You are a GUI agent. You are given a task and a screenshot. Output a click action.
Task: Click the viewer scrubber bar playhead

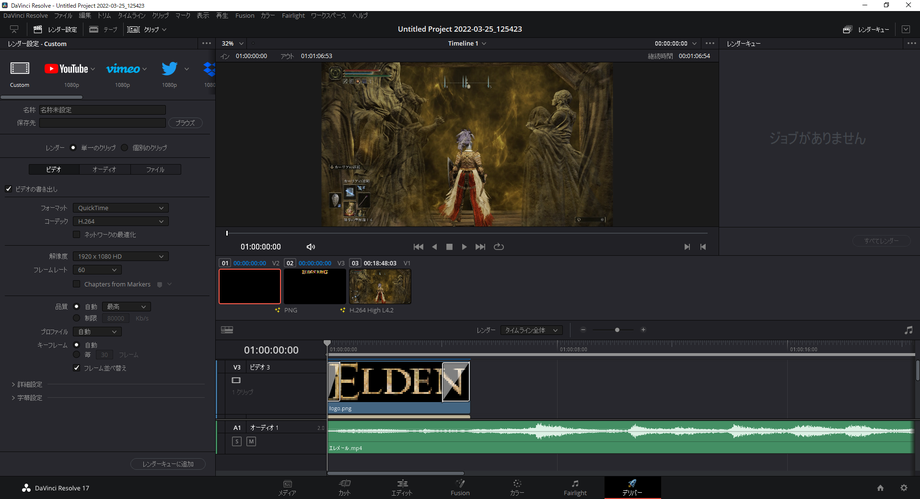tap(227, 233)
